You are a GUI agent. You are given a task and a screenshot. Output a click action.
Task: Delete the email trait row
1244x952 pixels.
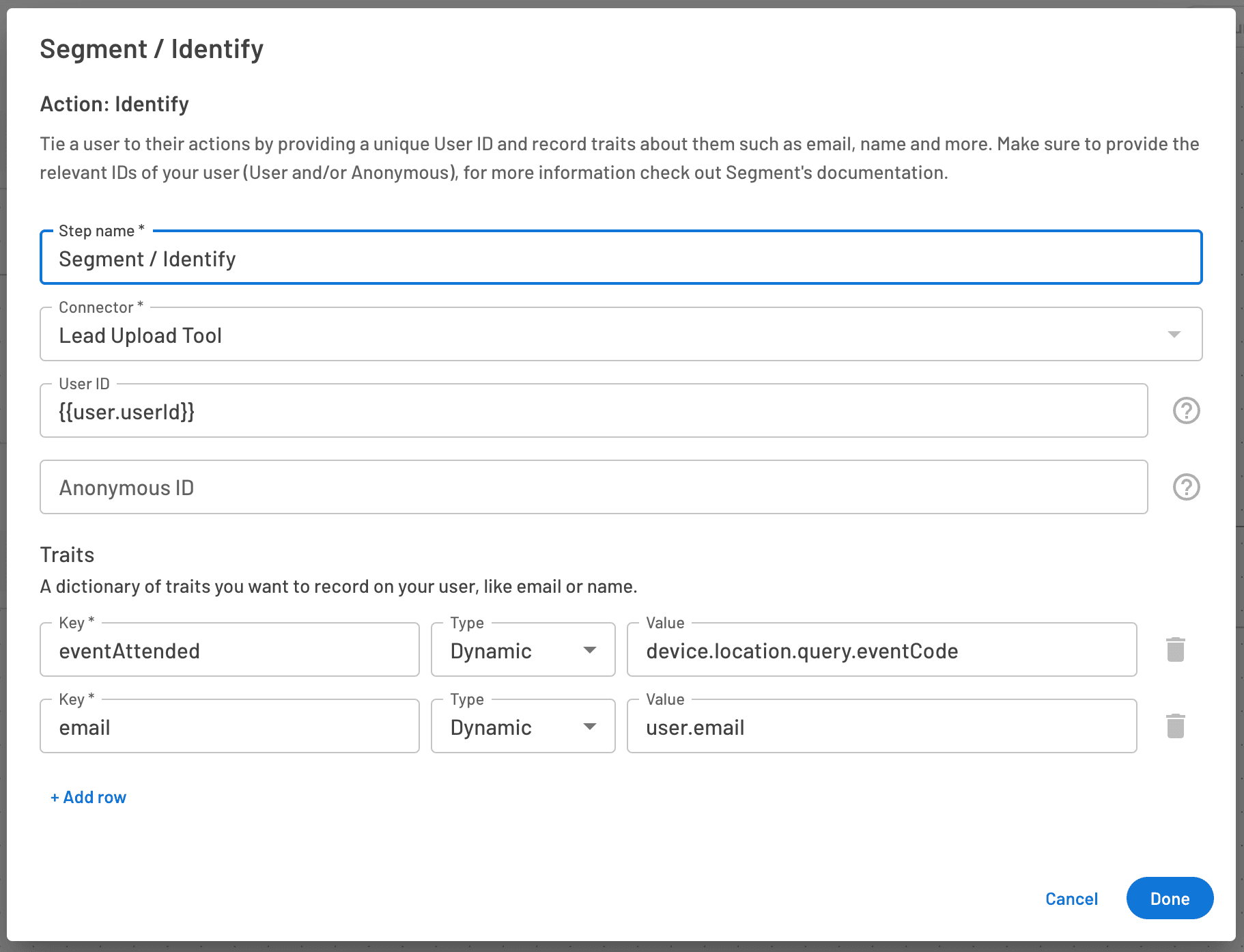(1175, 726)
